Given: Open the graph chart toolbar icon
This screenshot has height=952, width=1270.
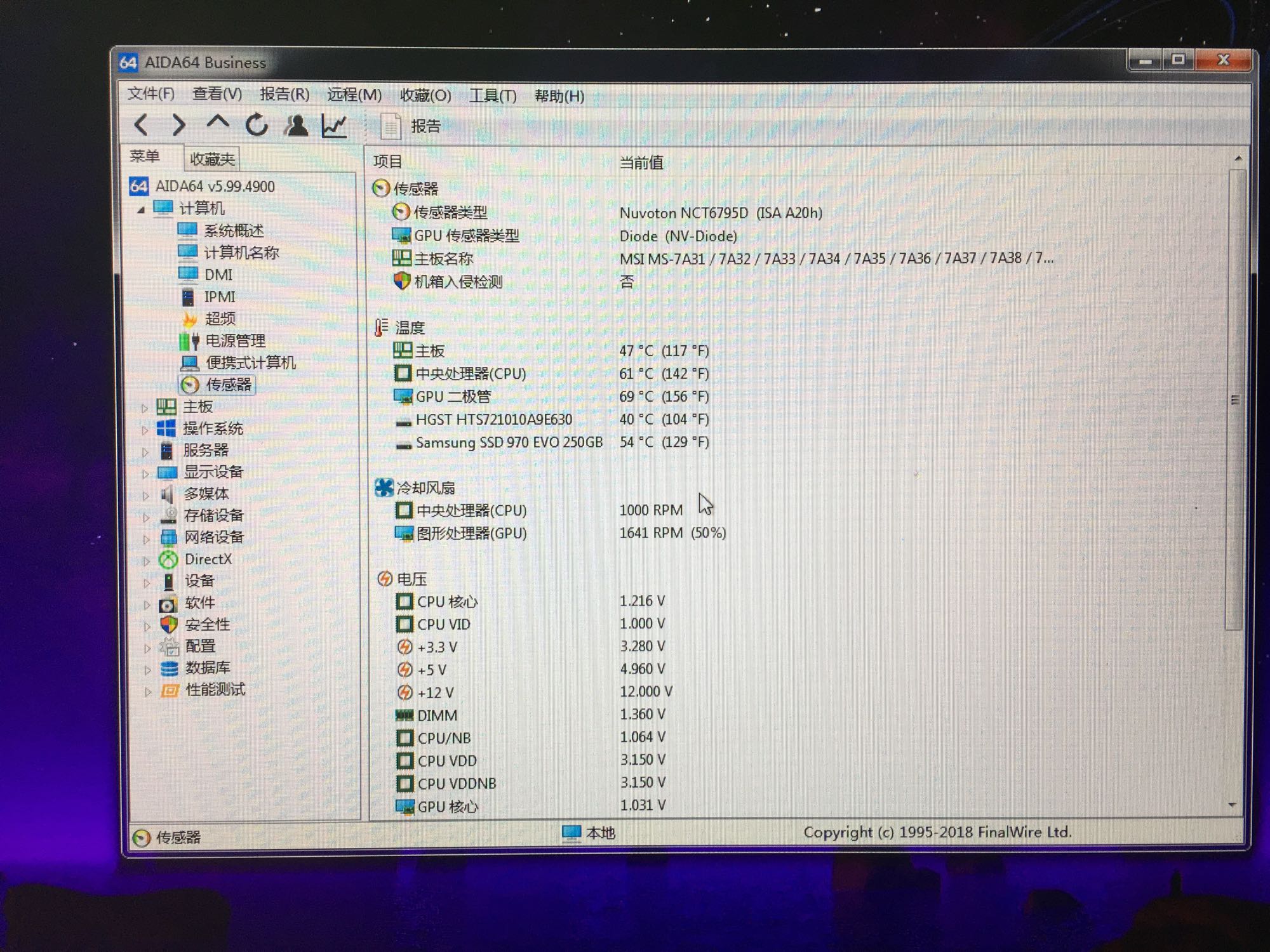Looking at the screenshot, I should point(334,126).
